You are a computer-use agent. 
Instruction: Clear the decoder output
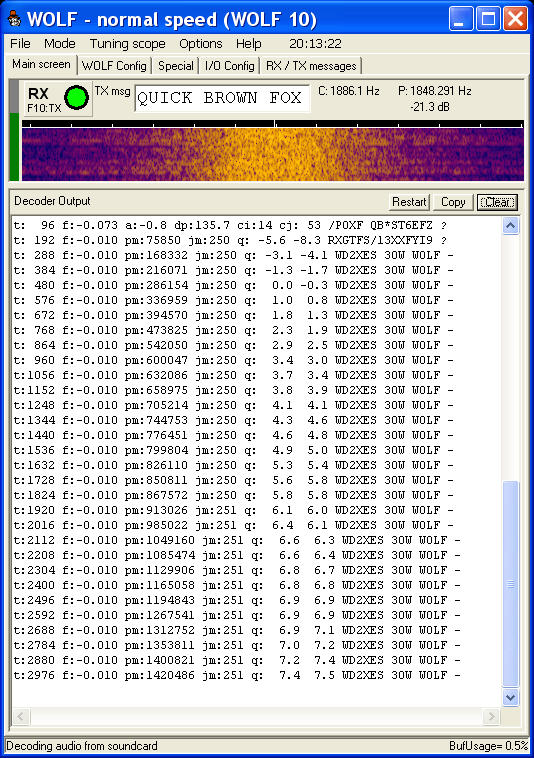497,202
